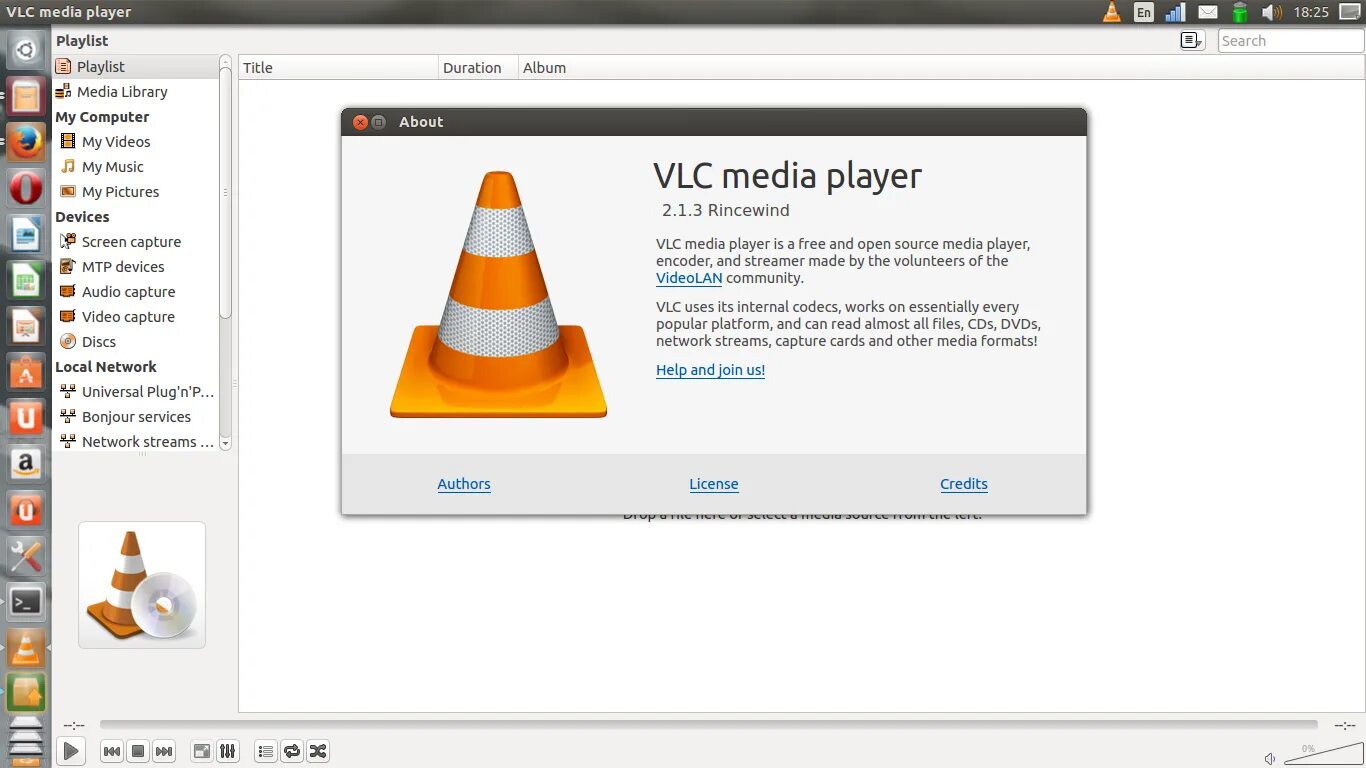Open Amazon from the launcher
This screenshot has height=768, width=1366.
(26, 464)
